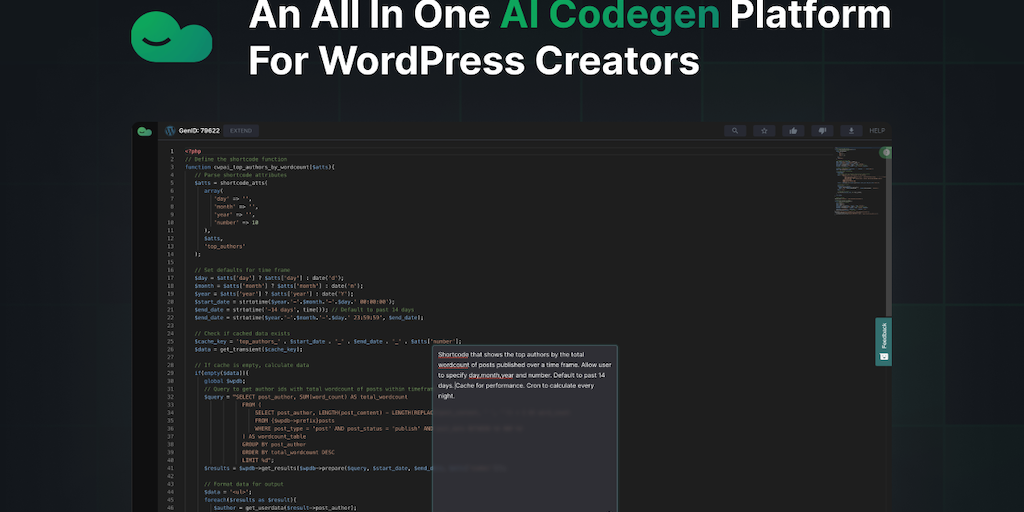
Task: Click the underlined word "Shortcode" in prompt
Action: (x=454, y=355)
